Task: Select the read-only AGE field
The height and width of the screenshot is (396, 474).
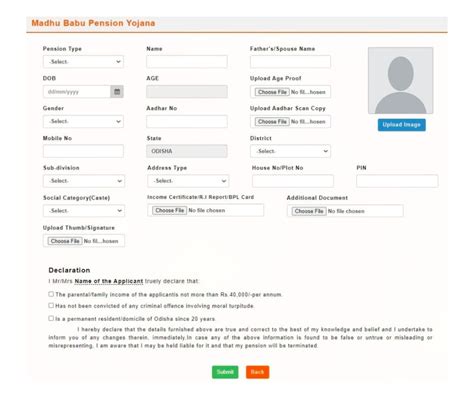Action: point(187,92)
